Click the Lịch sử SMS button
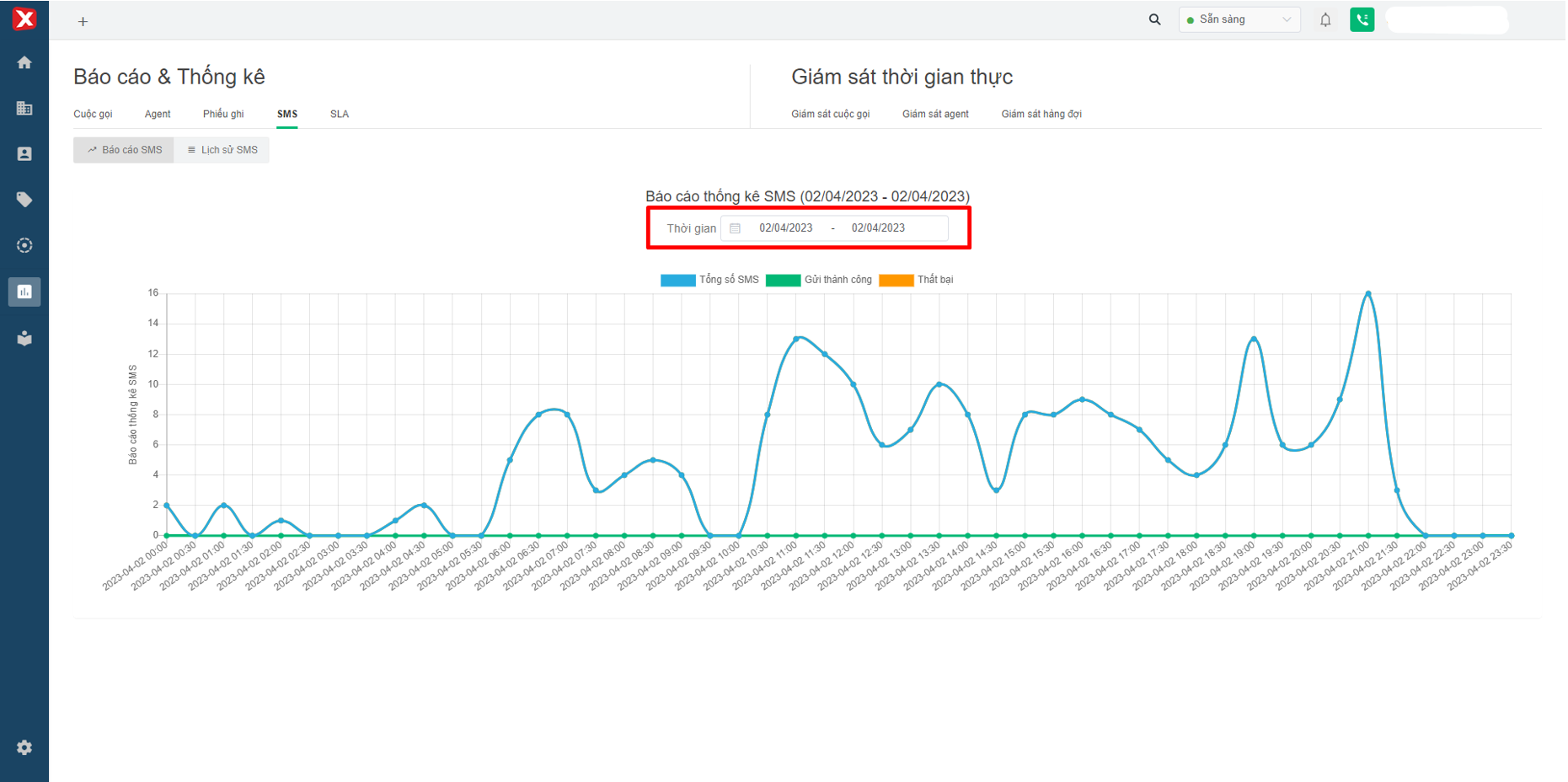The width and height of the screenshot is (1568, 782). click(222, 150)
